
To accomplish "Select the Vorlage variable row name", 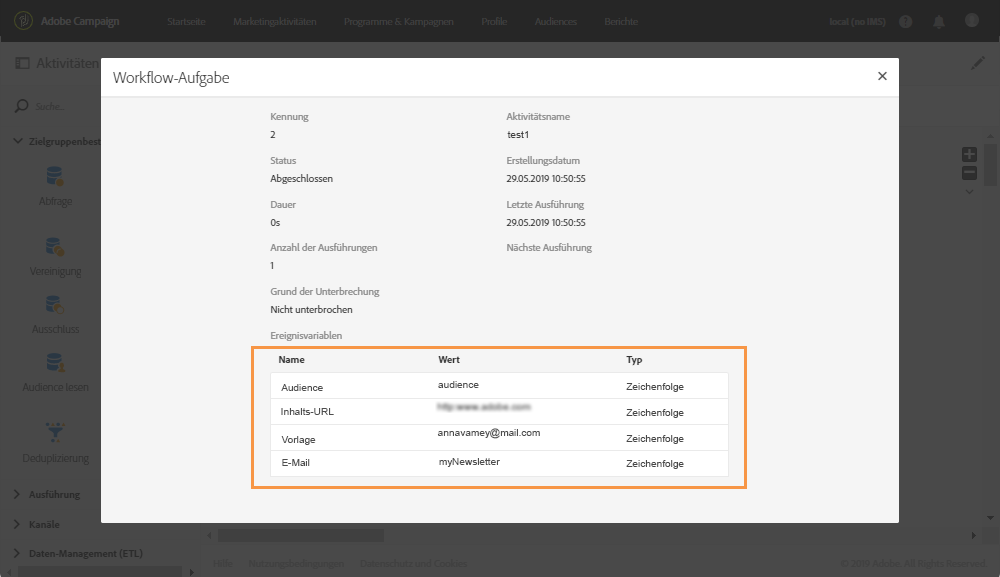I will click(x=298, y=440).
